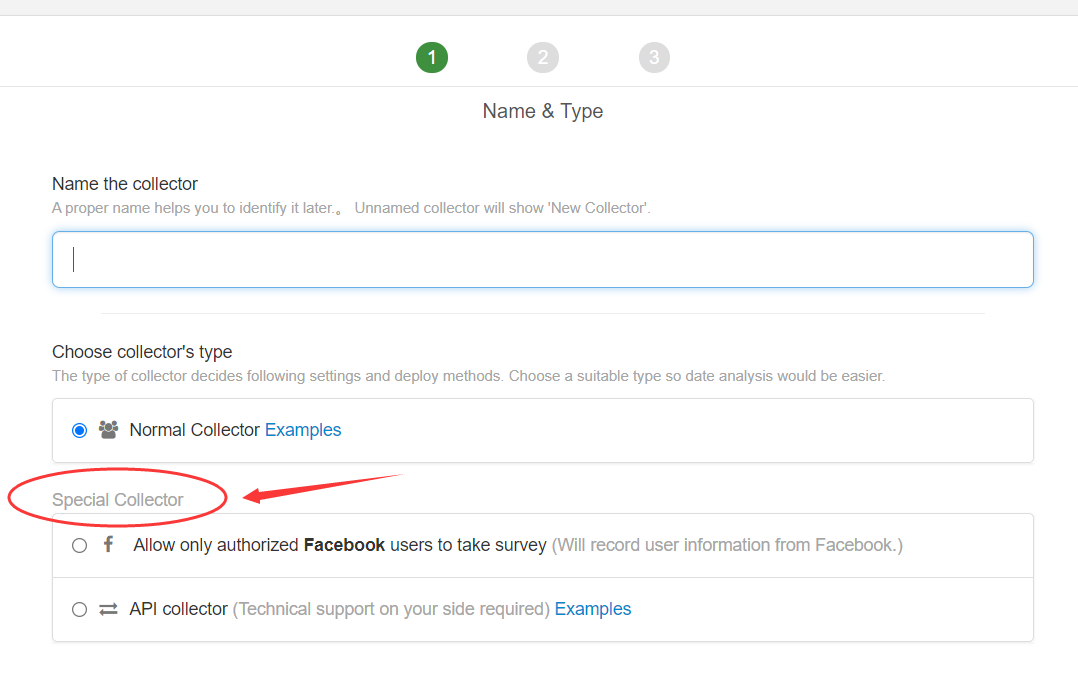Click the green step 1 indicator

pos(432,58)
